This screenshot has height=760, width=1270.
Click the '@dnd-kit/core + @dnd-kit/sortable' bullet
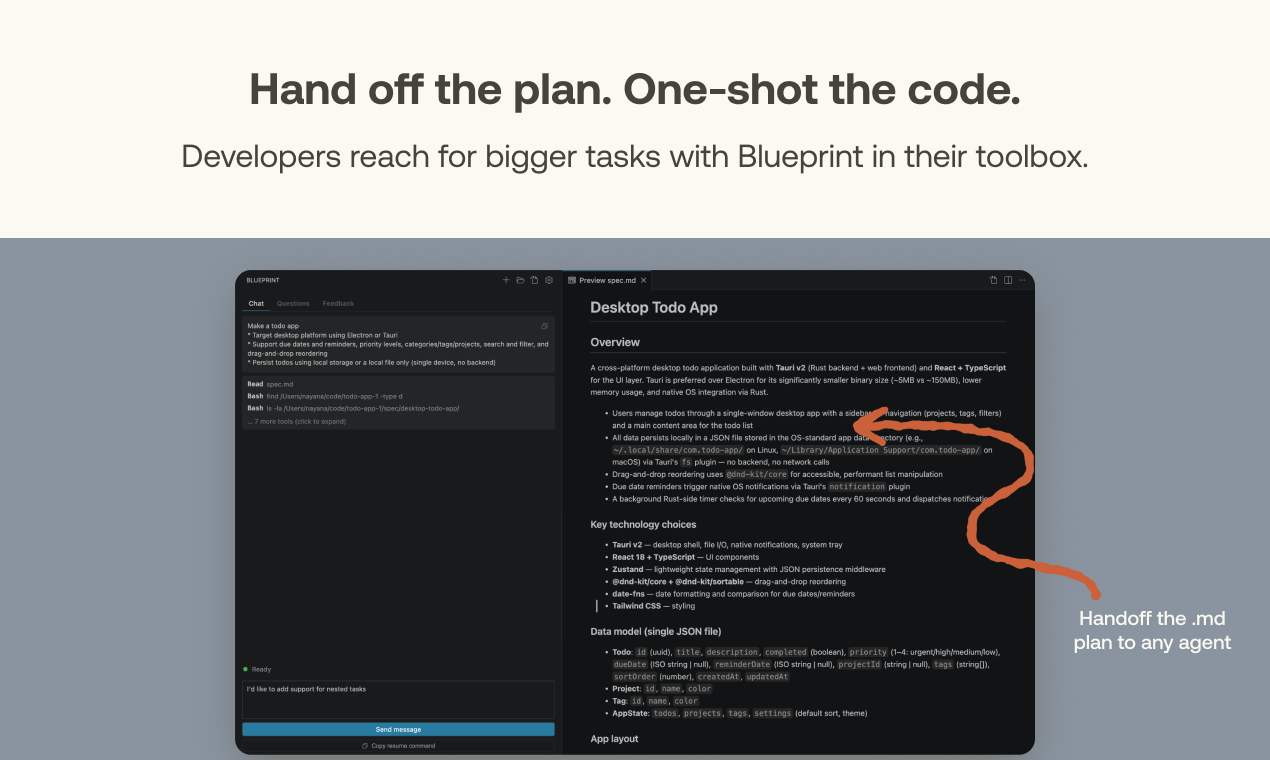coord(729,581)
